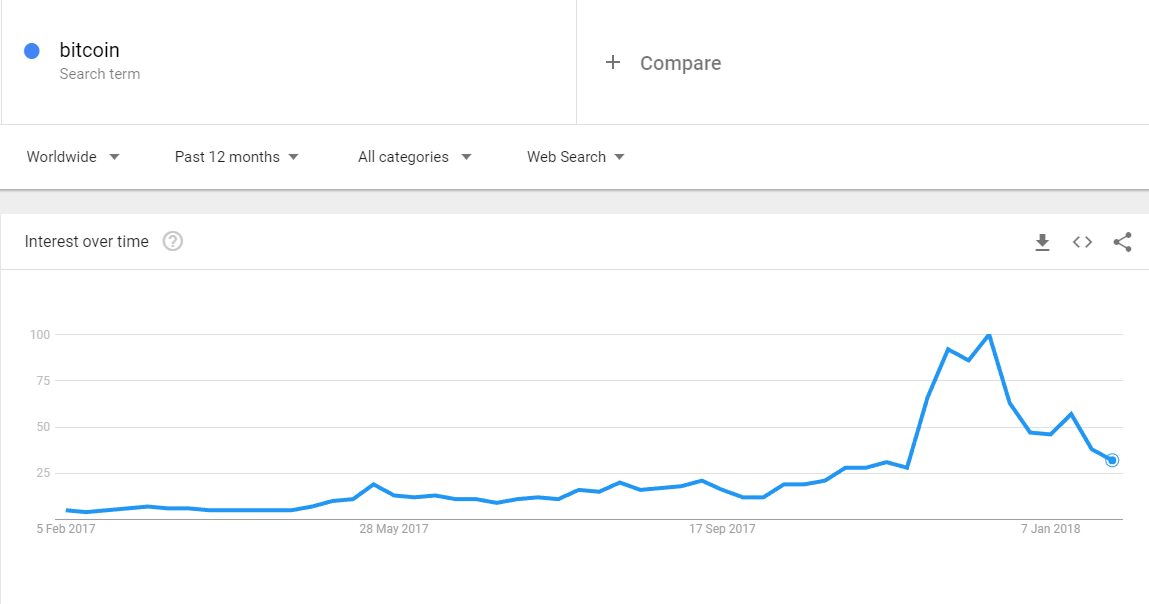Edit the bitcoin search term
This screenshot has height=604, width=1149.
(89, 50)
